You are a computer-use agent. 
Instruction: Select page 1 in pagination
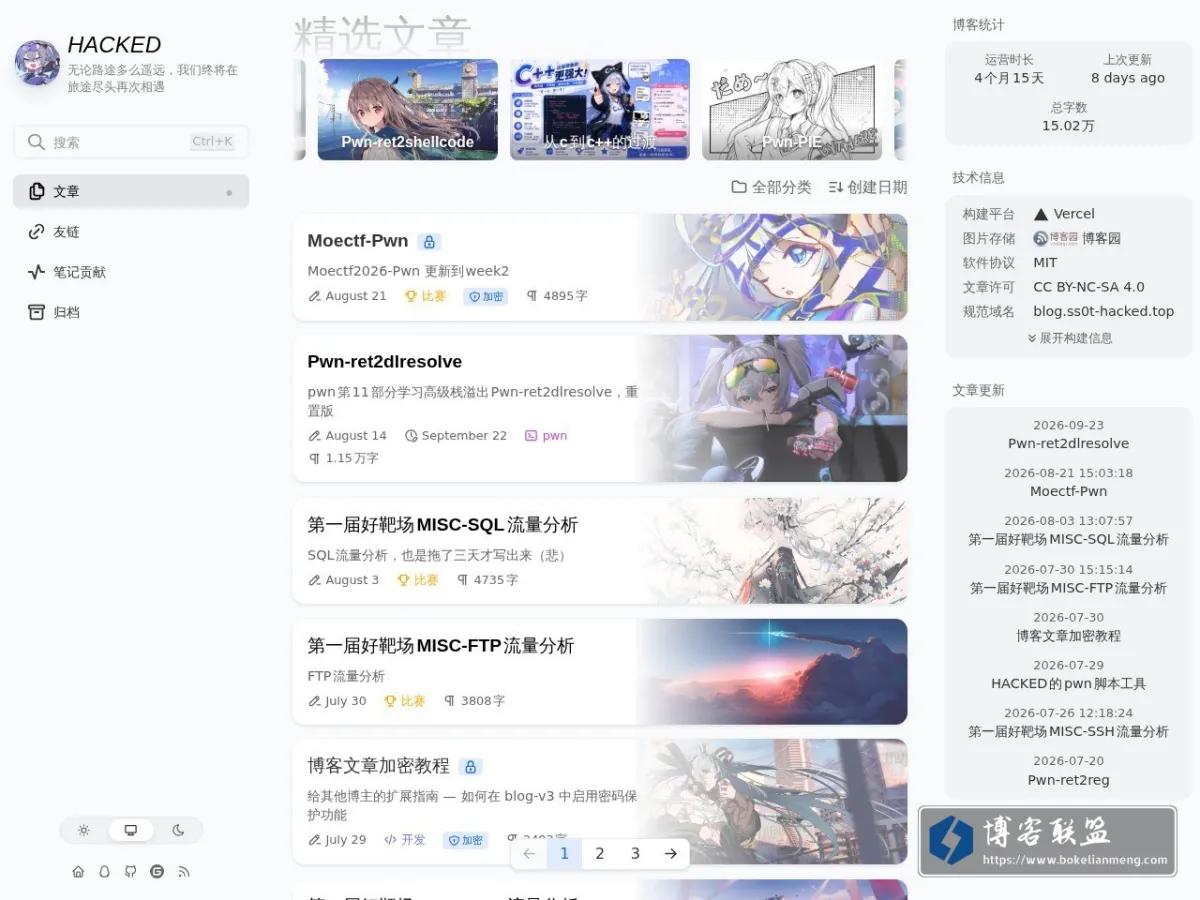coord(564,854)
